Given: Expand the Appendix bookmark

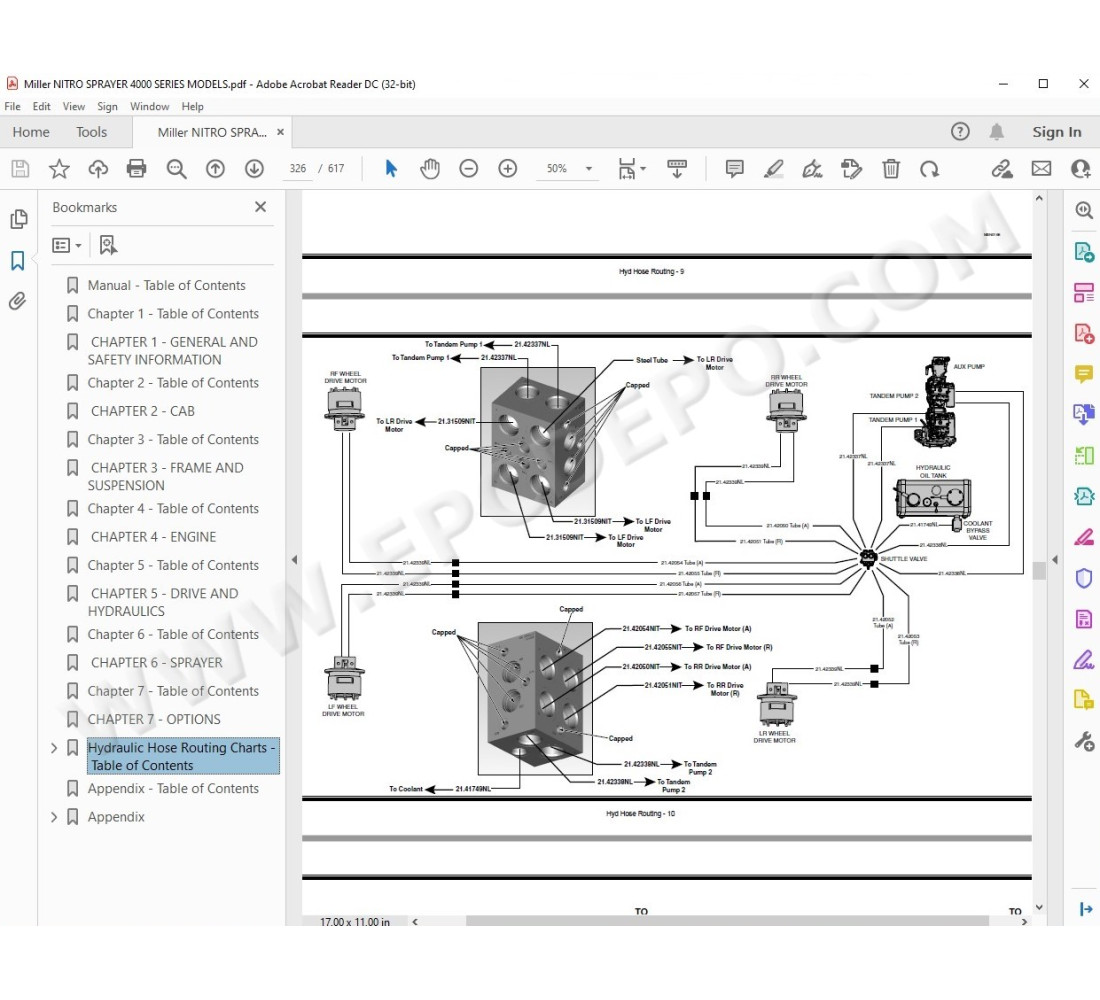Looking at the screenshot, I should pyautogui.click(x=54, y=817).
